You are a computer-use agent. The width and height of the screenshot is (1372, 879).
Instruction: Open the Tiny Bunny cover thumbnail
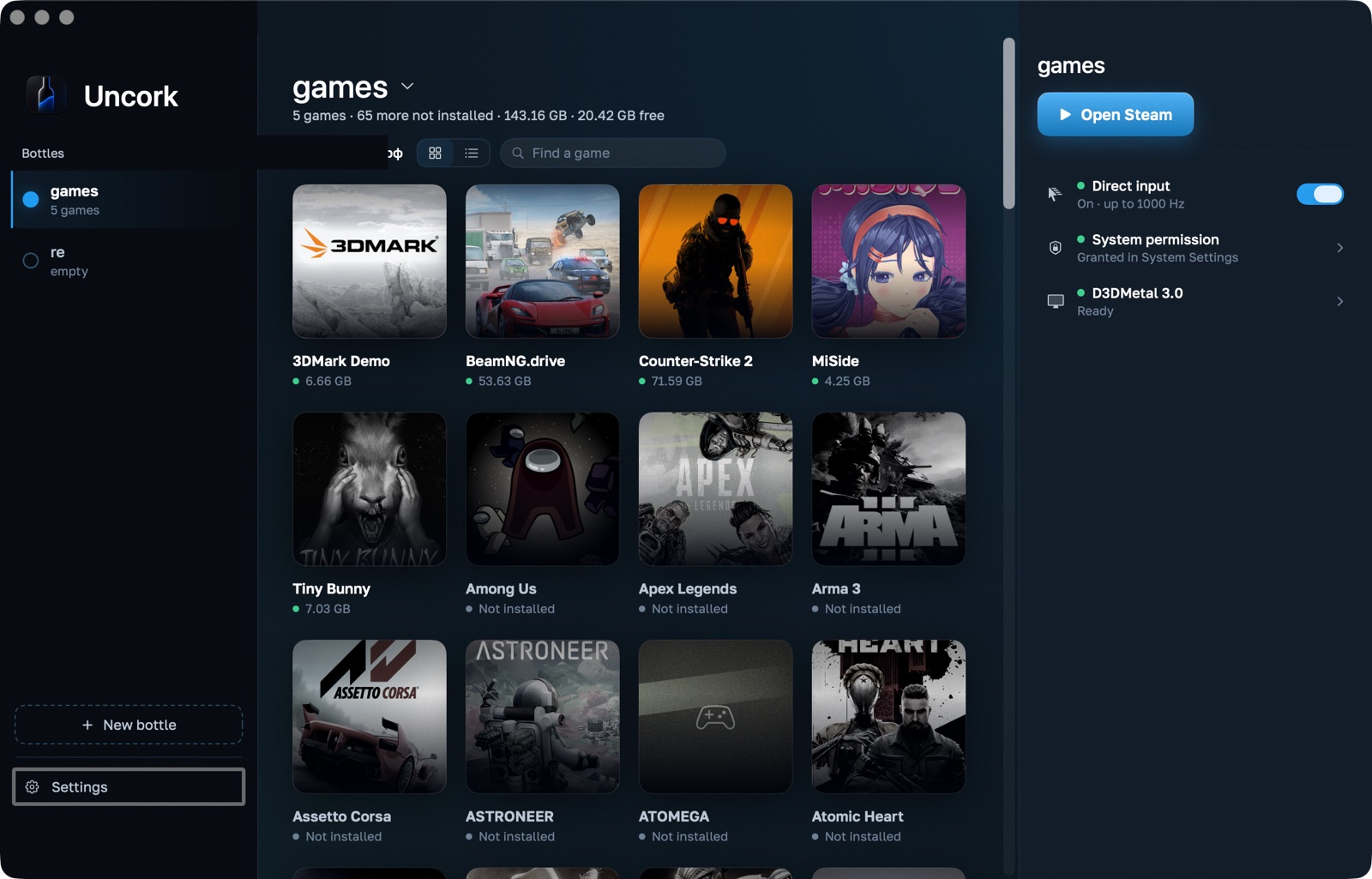tap(370, 489)
